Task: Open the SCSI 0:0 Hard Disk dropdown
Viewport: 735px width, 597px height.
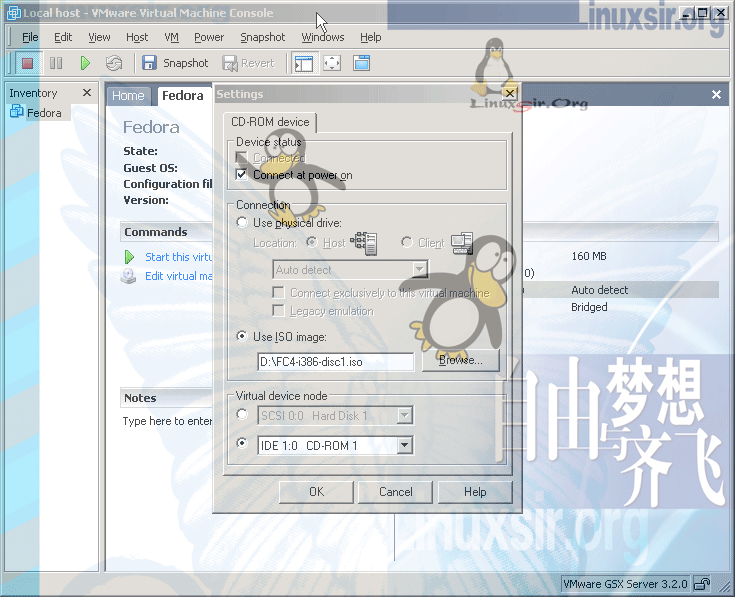Action: 405,416
